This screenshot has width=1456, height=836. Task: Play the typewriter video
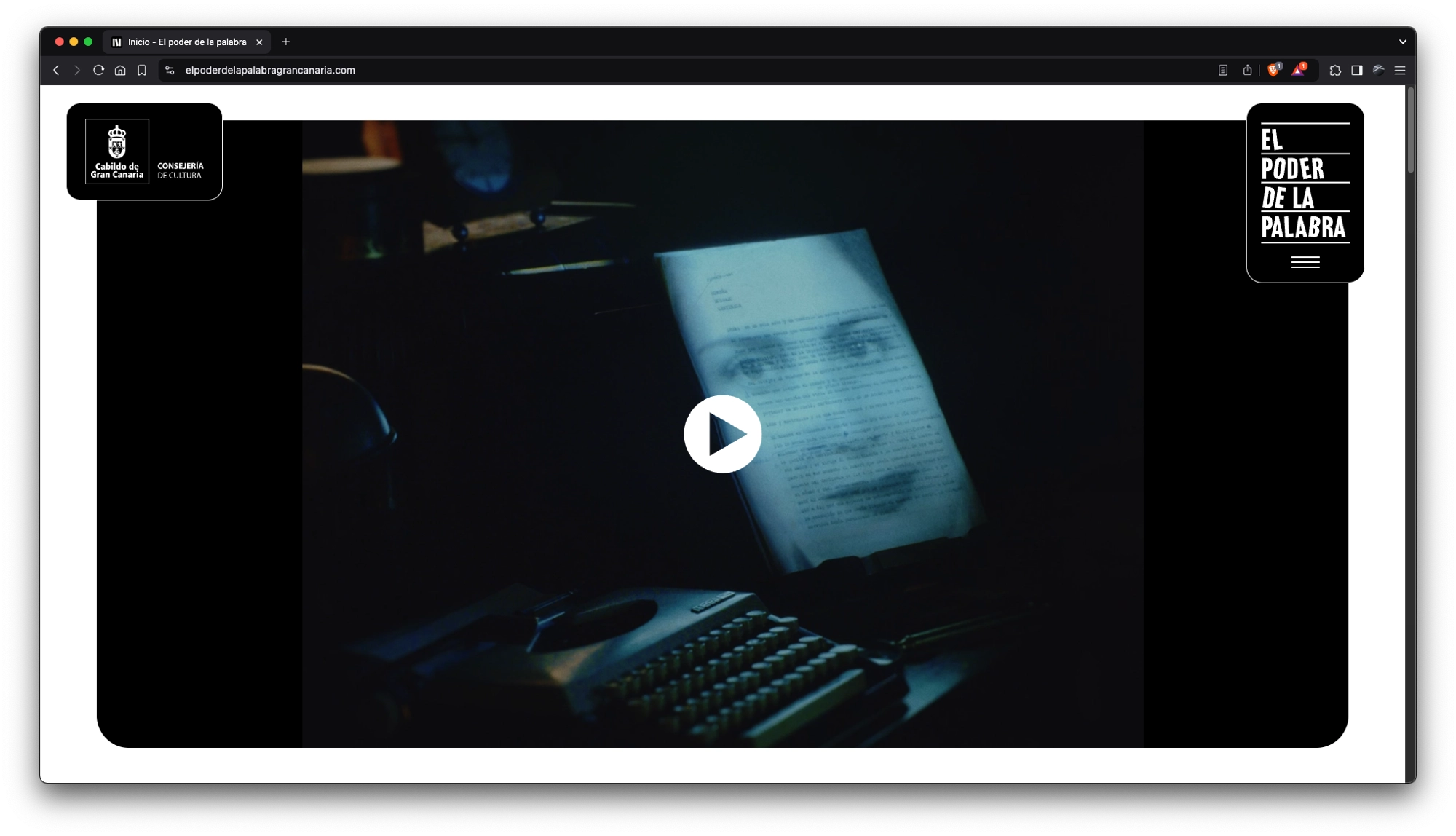(x=722, y=434)
